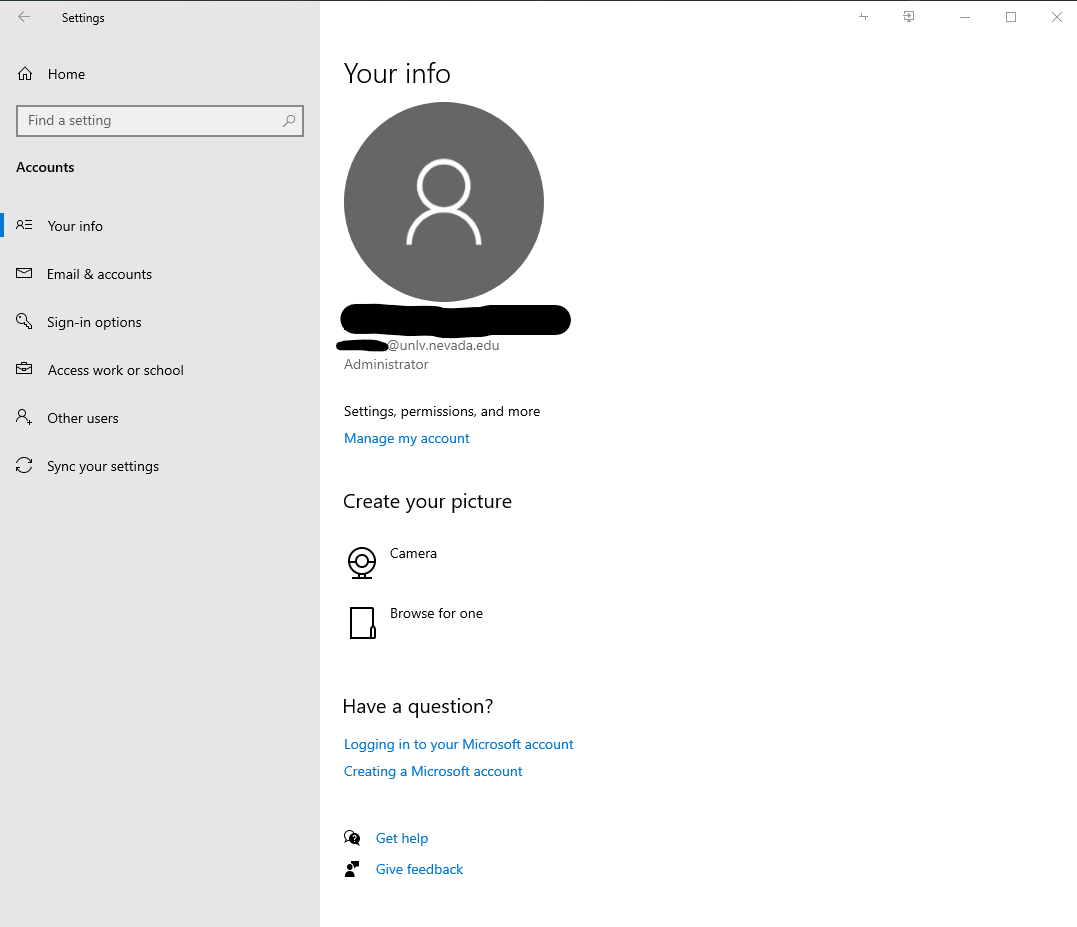This screenshot has width=1077, height=927.
Task: Choose Camera to create your picture
Action: pos(413,553)
